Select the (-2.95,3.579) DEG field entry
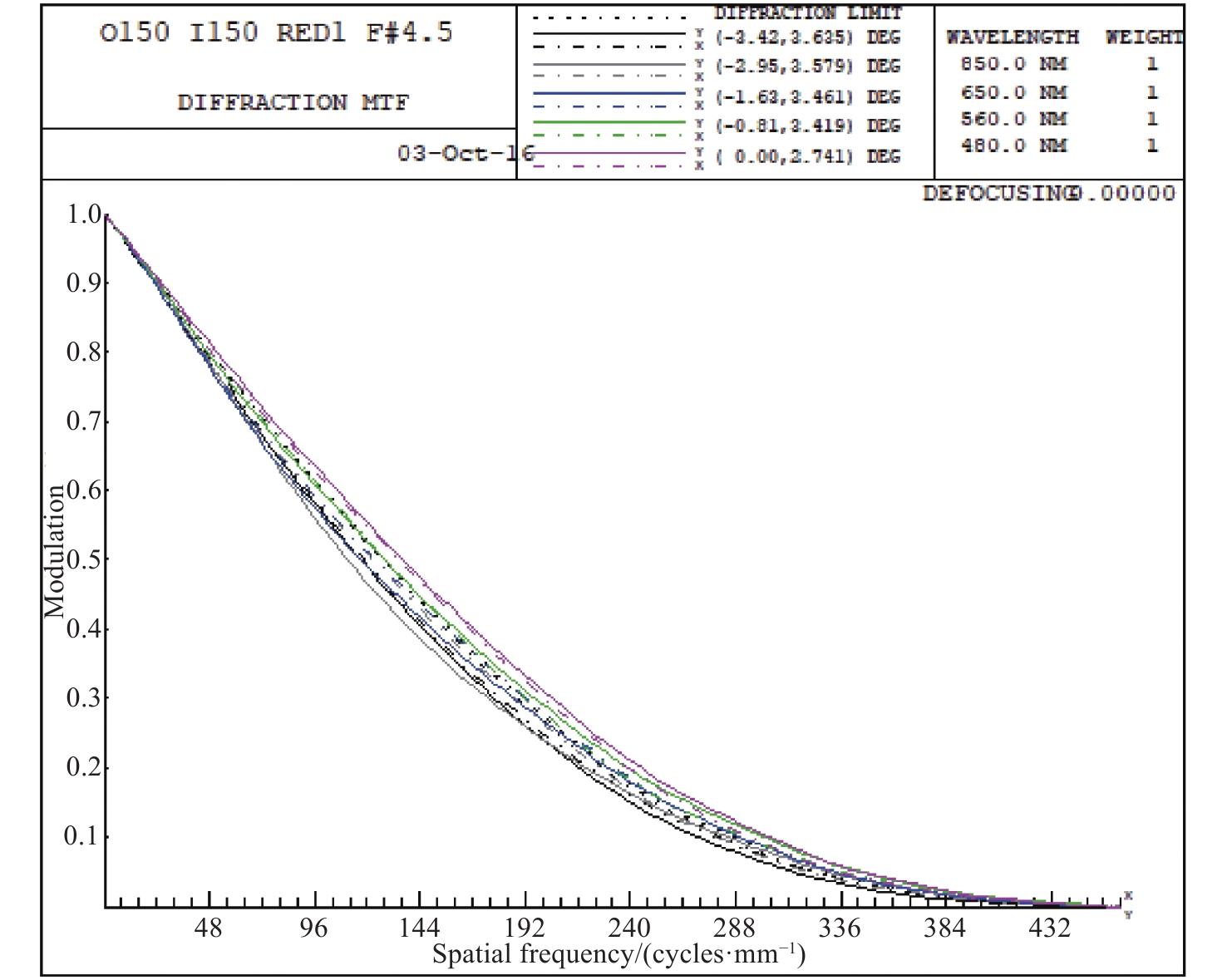1227x980 pixels. [x=807, y=66]
